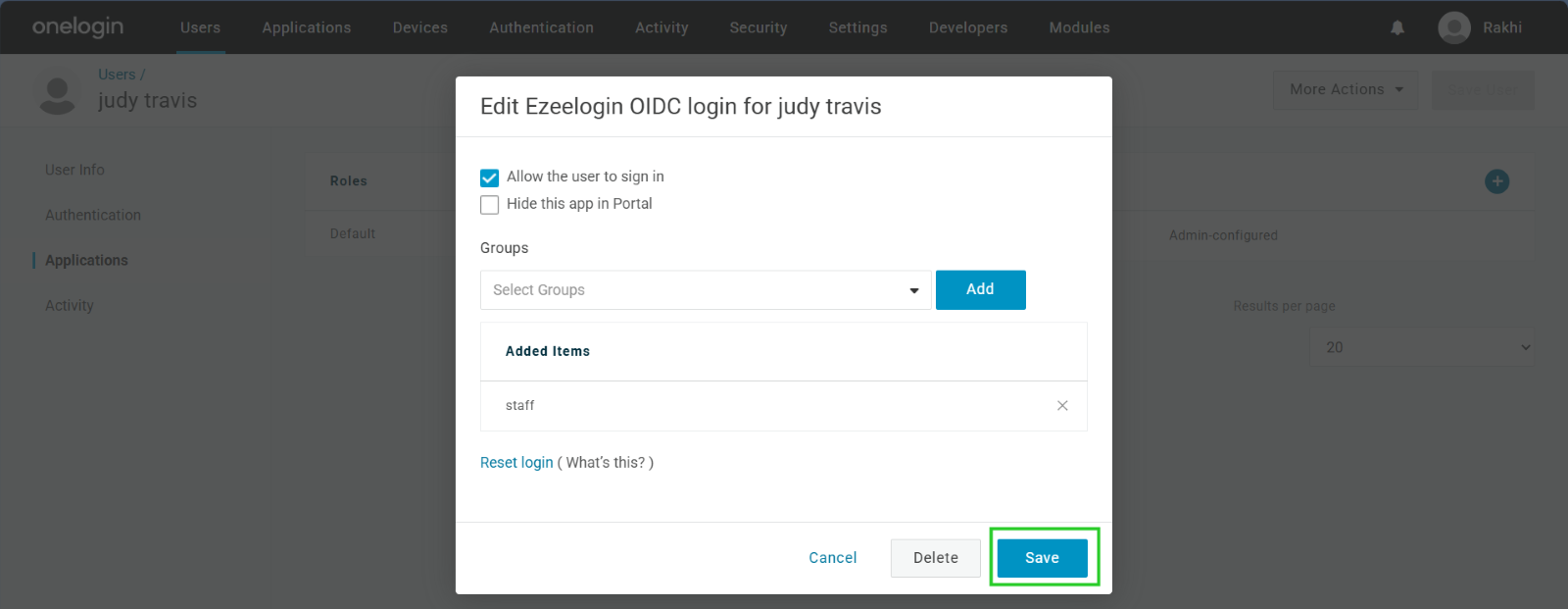
Task: Open the Settings menu
Action: [x=857, y=27]
